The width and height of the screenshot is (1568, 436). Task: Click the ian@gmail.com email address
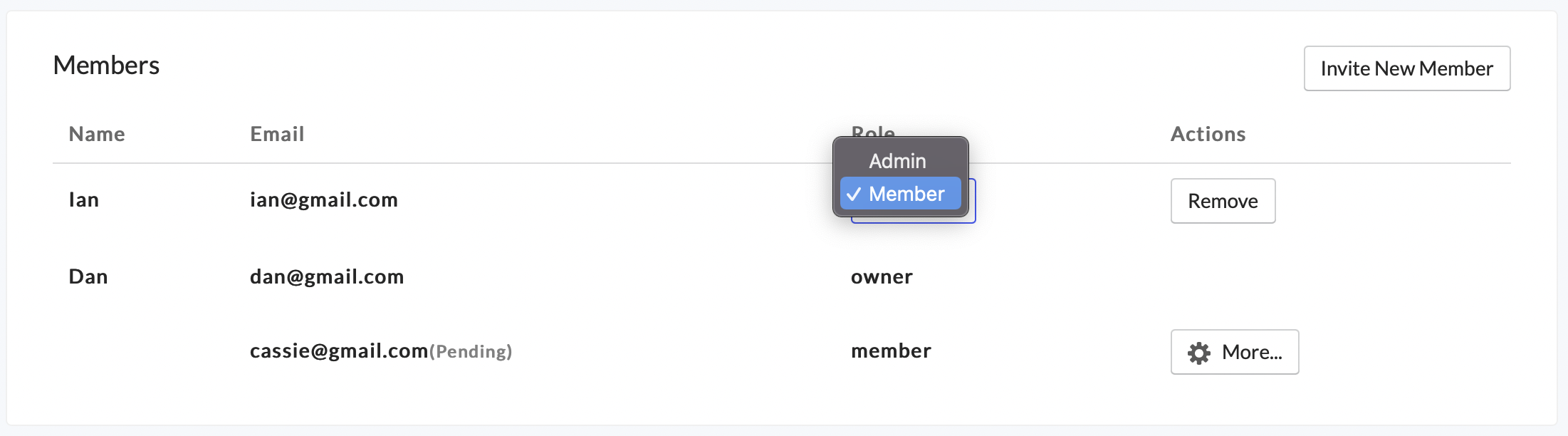[x=323, y=199]
